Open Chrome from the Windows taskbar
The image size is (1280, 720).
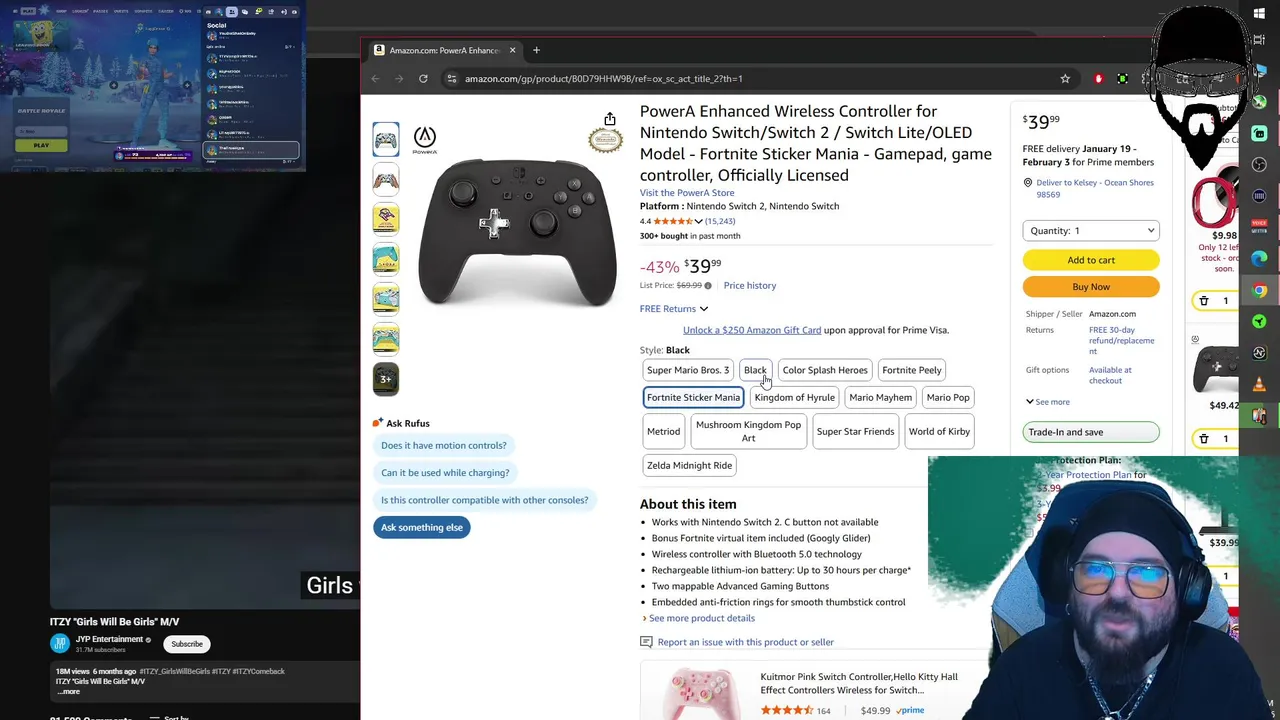click(x=1259, y=290)
